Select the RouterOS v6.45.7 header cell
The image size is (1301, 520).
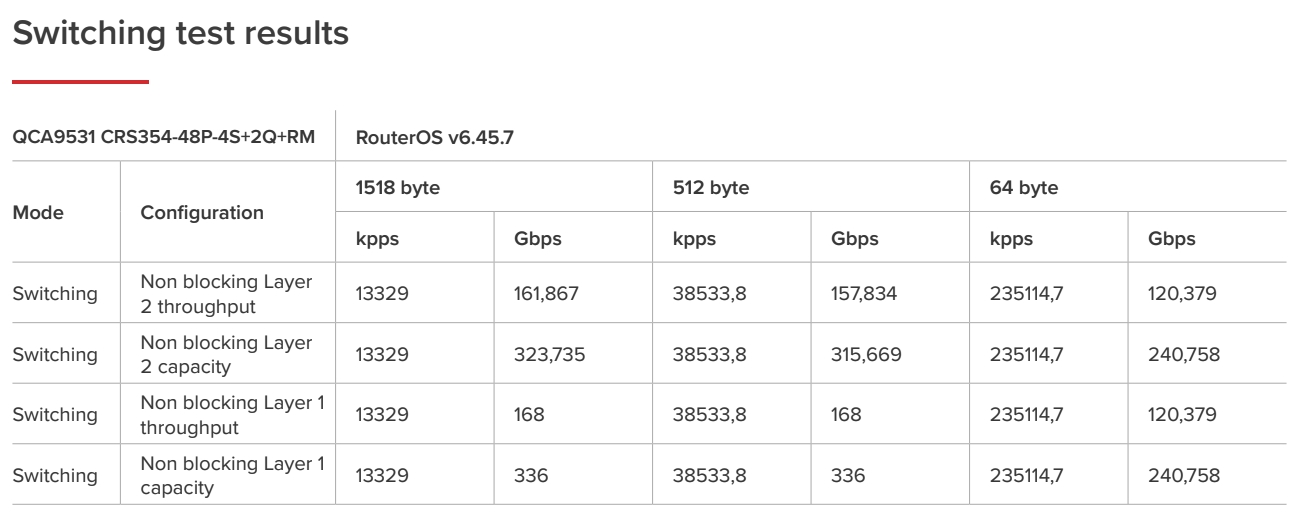click(x=435, y=138)
